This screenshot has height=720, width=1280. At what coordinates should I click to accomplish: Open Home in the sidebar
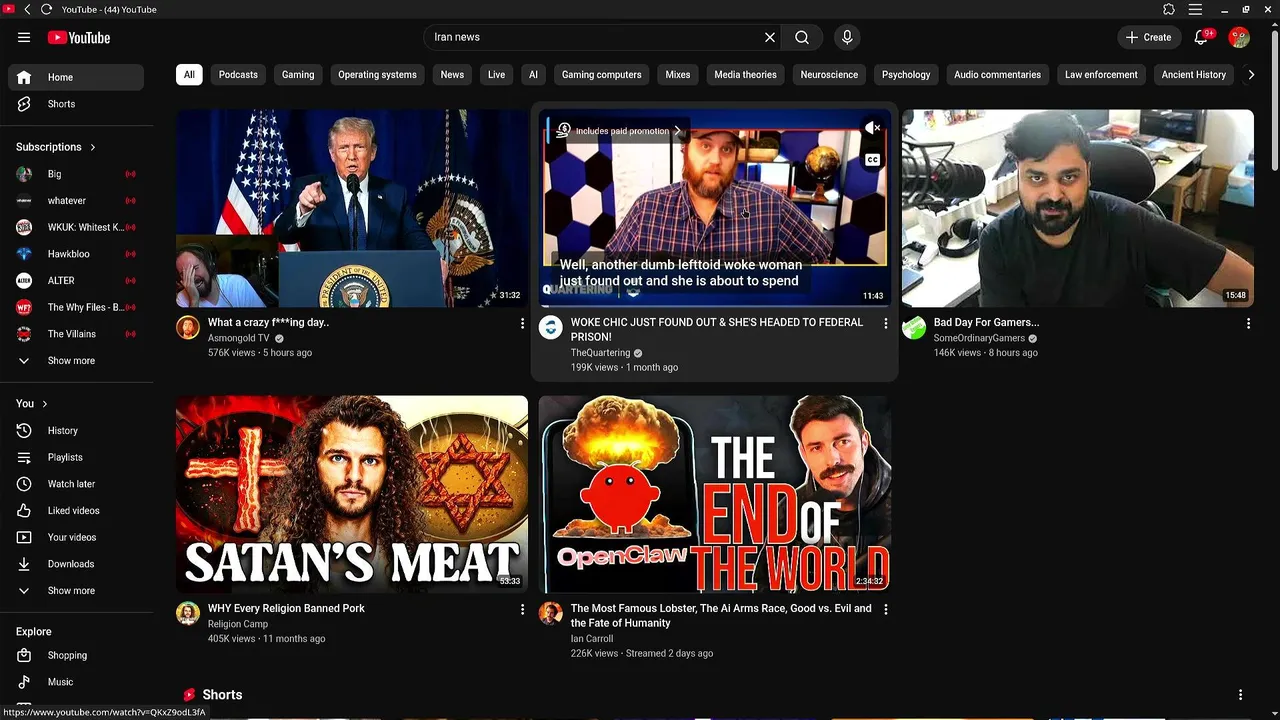point(76,77)
